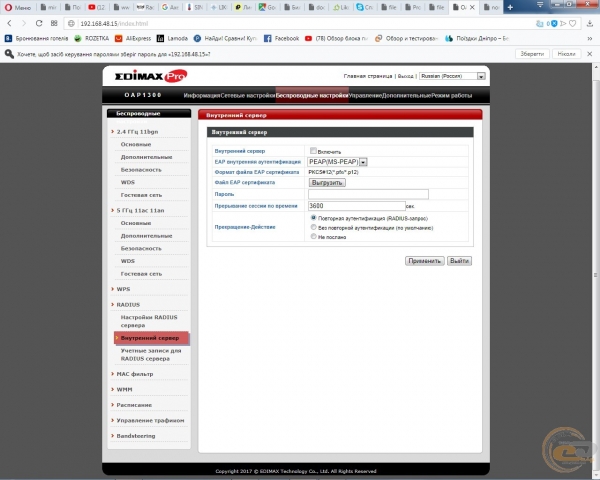The image size is (600, 480).
Task: Click the Edimax Pro logo
Action: click(x=151, y=76)
